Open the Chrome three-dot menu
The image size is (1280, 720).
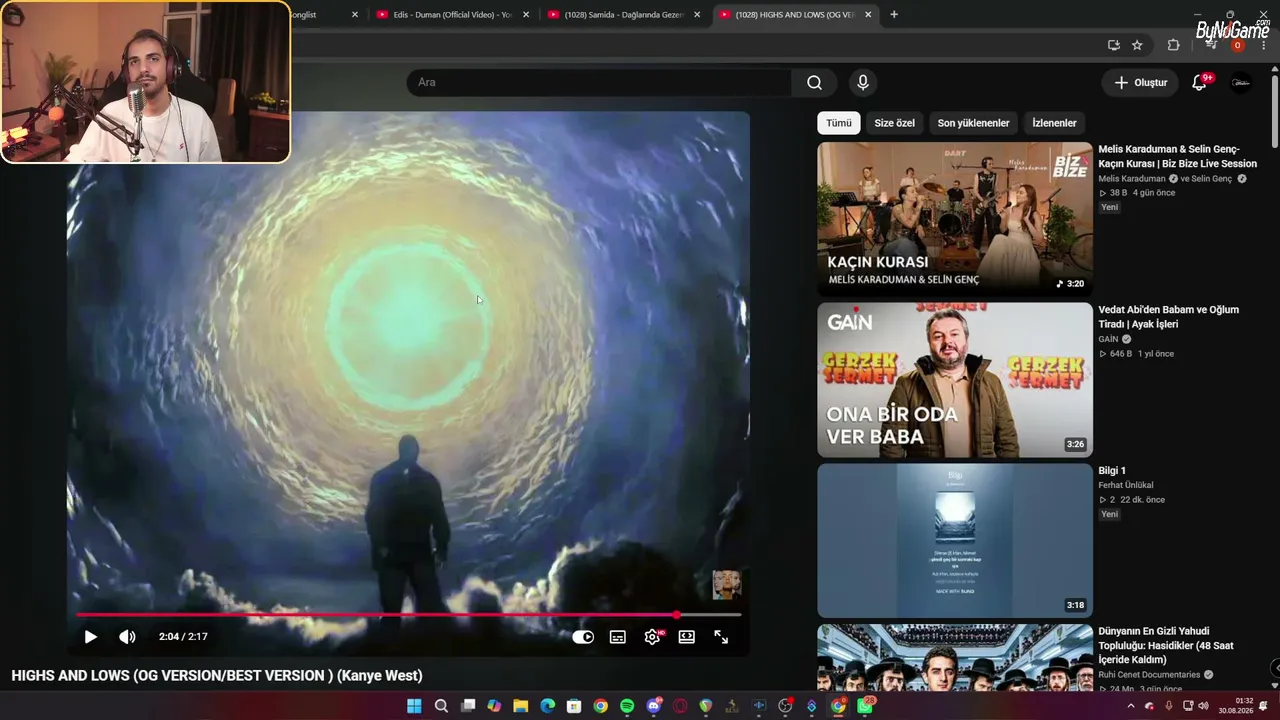pos(1265,45)
